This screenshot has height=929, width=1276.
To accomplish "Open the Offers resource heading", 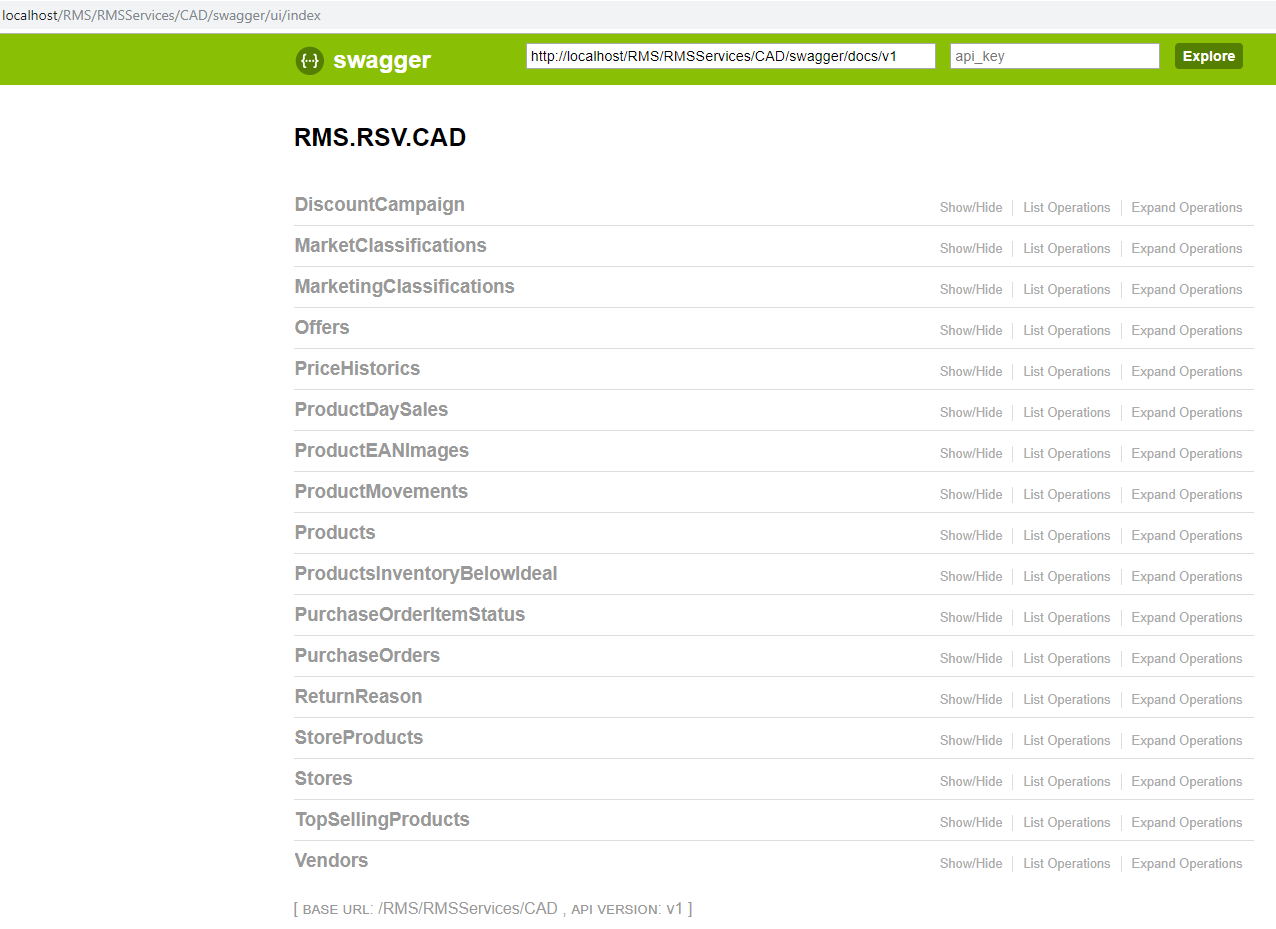I will coord(322,327).
